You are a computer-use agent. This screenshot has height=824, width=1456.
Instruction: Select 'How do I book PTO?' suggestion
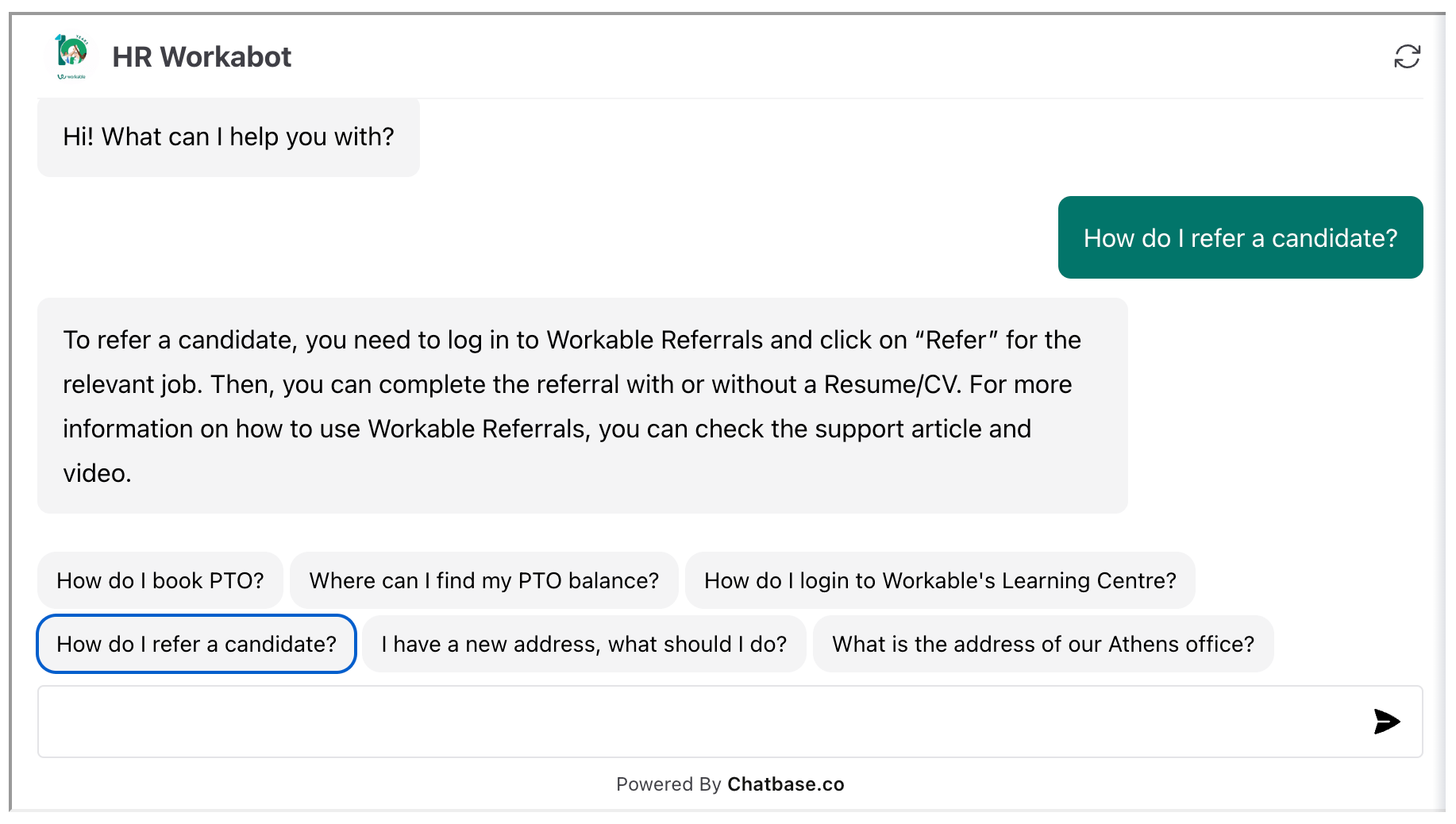click(x=160, y=580)
